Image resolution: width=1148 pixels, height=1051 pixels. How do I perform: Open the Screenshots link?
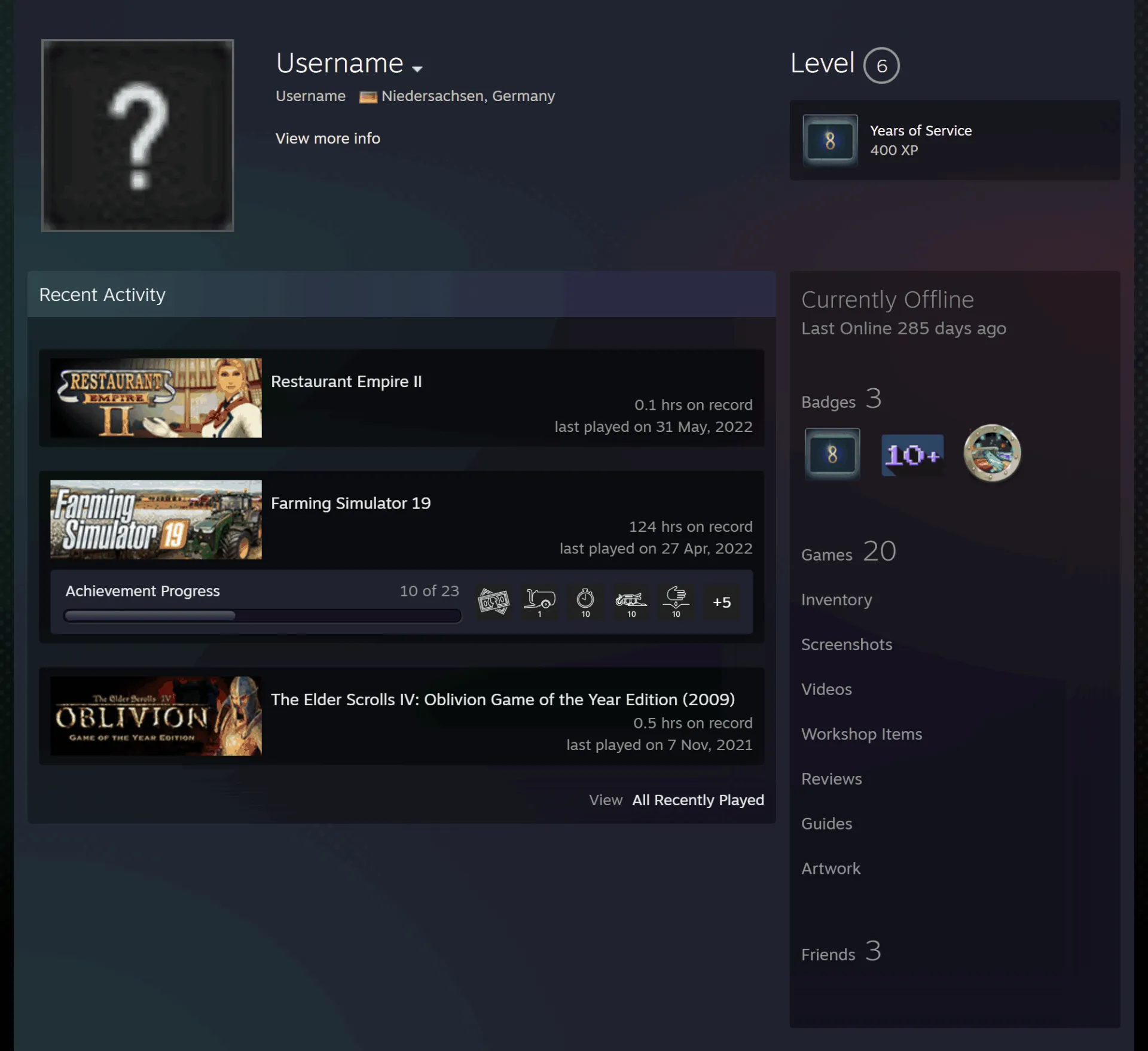click(x=847, y=644)
